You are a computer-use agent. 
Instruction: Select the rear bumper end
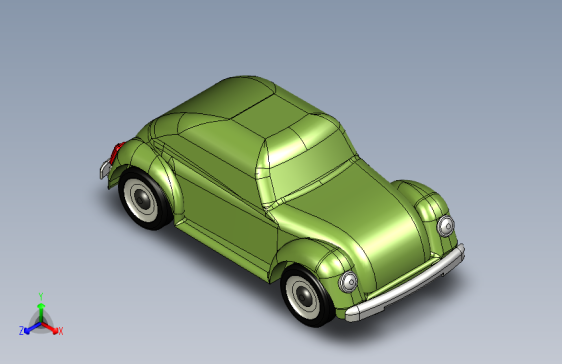[x=105, y=170]
